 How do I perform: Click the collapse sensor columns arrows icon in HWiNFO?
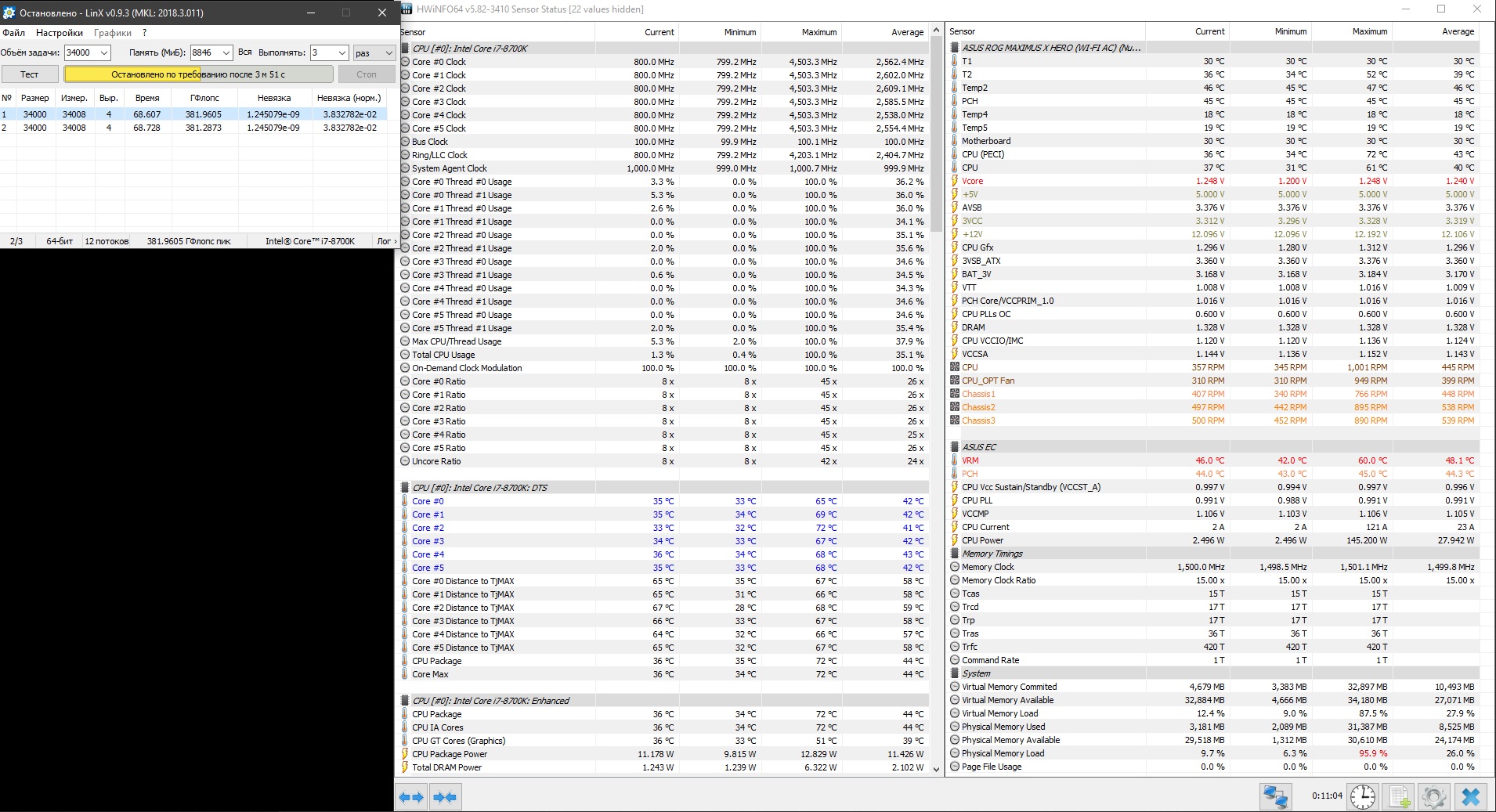coord(445,797)
